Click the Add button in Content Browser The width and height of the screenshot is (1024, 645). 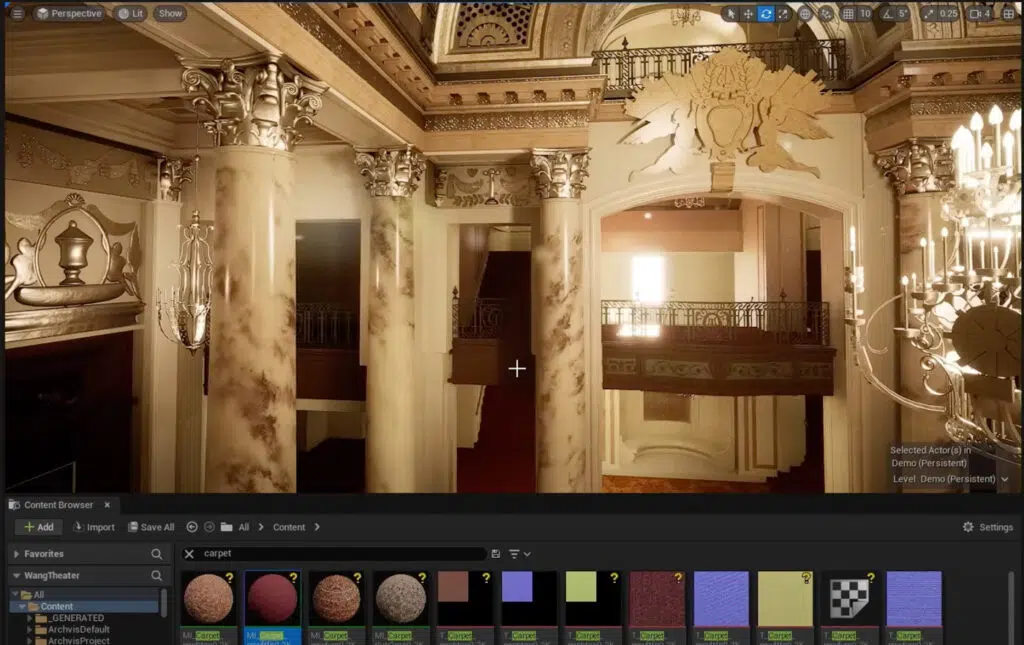38,527
